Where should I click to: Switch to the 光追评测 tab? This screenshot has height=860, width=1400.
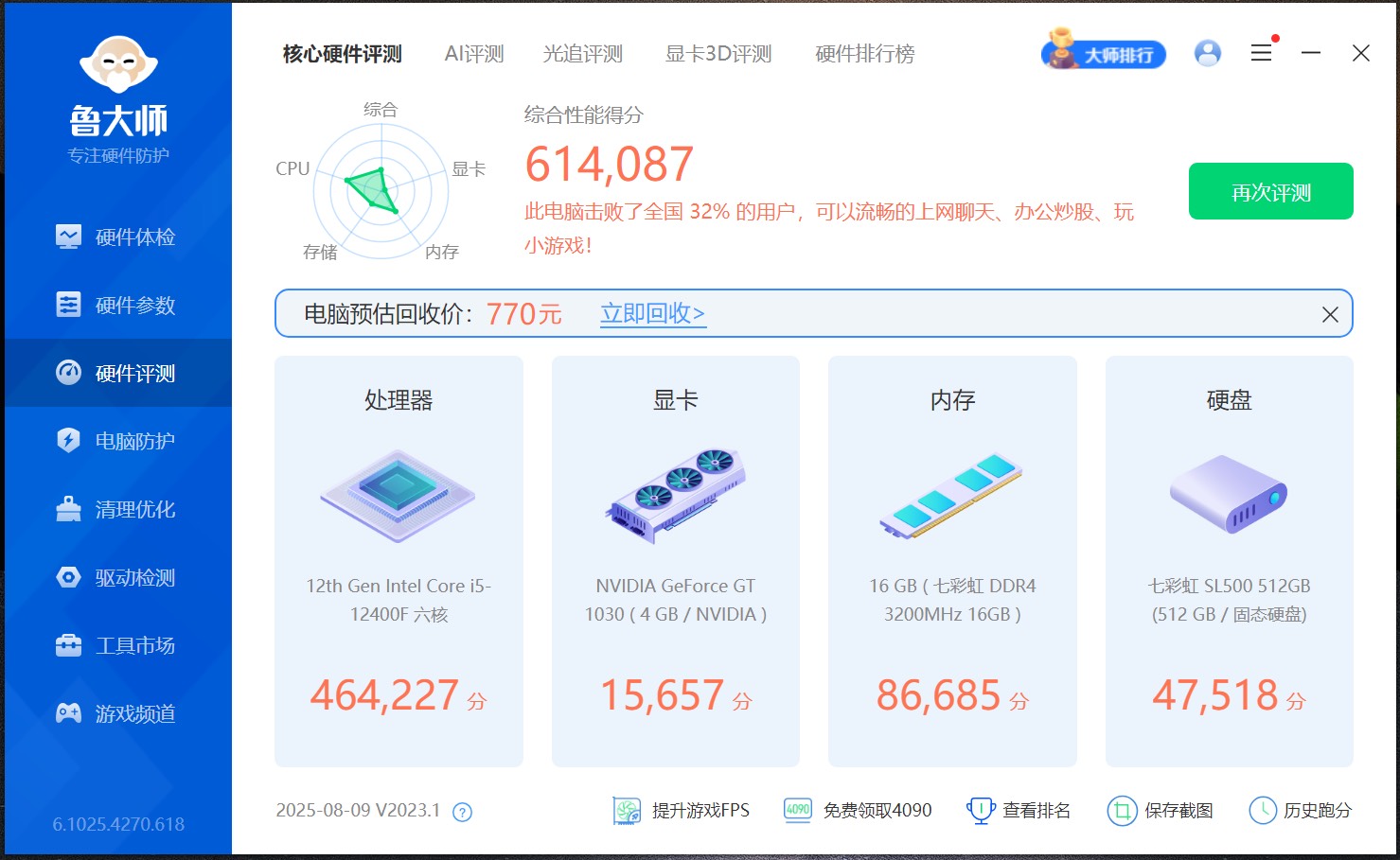pos(583,54)
